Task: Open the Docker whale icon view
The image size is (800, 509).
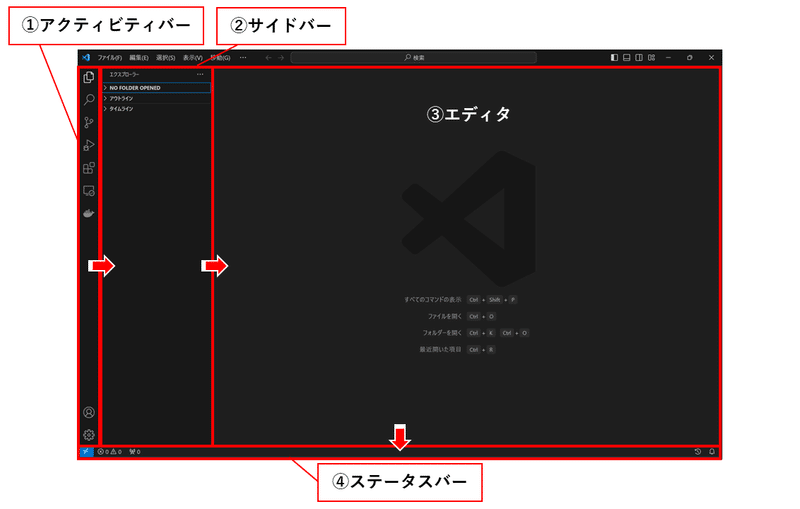Action: (x=89, y=213)
